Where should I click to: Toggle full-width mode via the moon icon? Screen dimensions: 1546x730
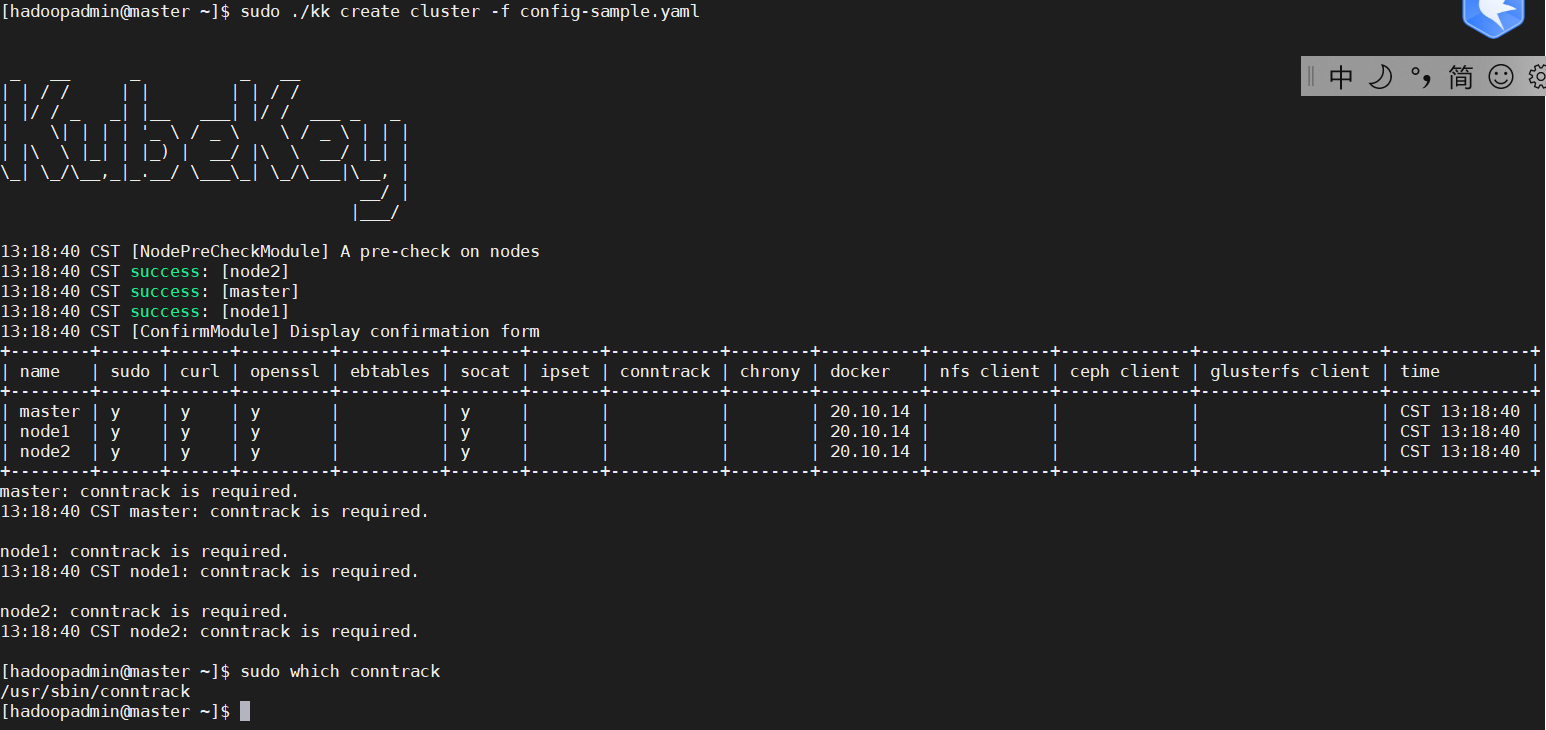pos(1380,76)
